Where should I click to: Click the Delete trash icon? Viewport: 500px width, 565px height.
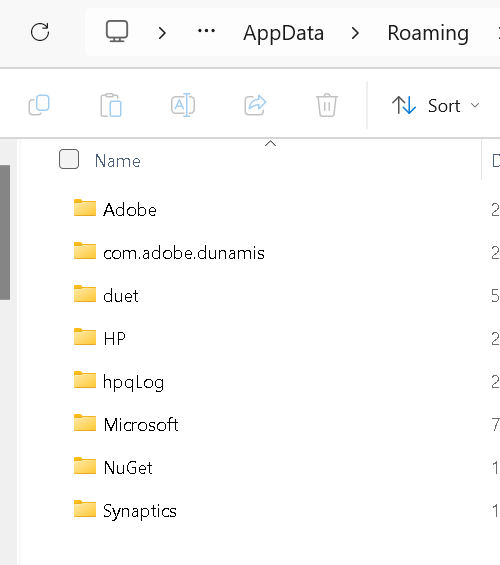(x=327, y=105)
